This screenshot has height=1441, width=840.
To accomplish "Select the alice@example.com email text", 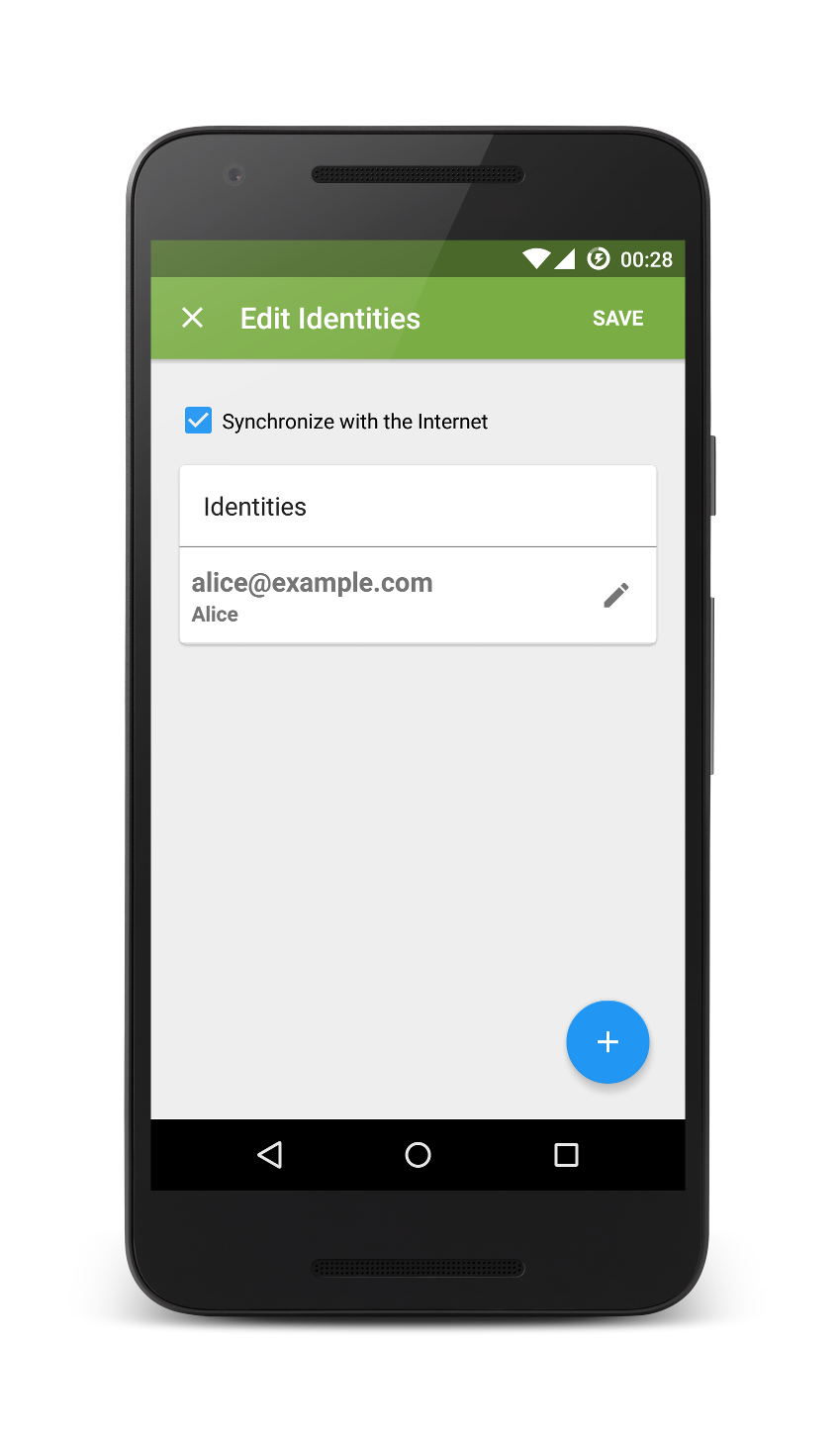I will 313,583.
